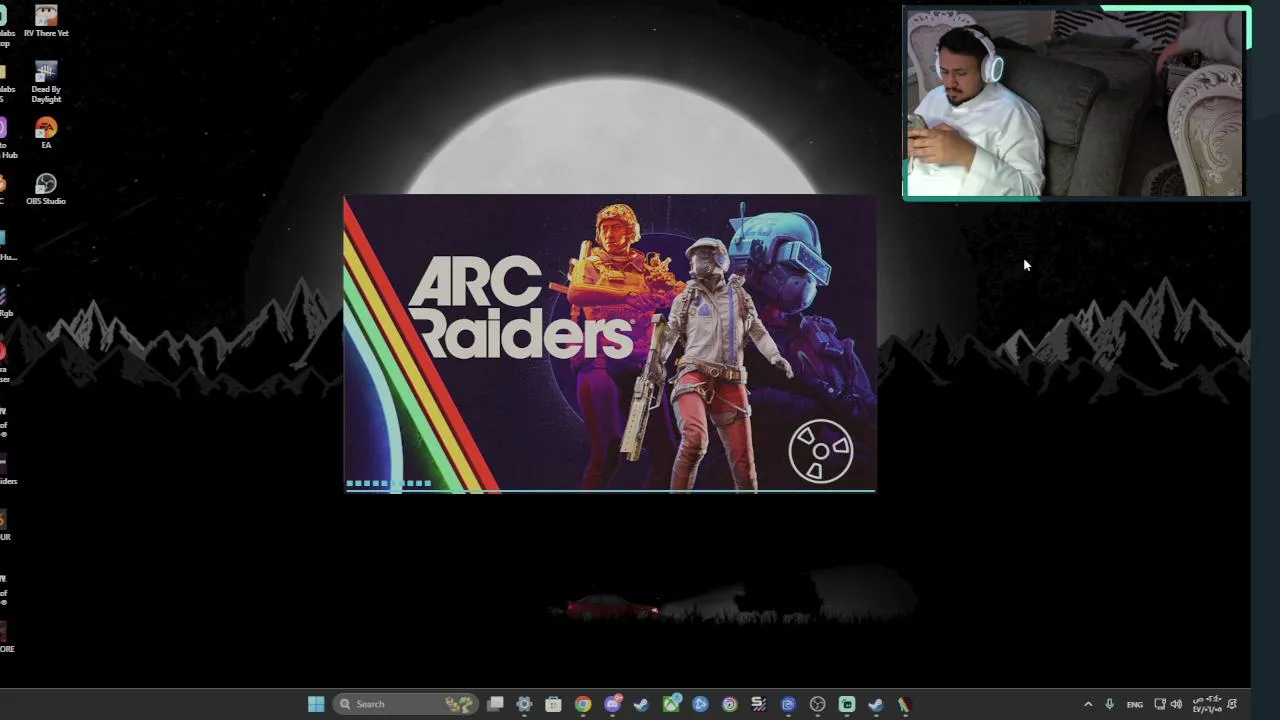Image resolution: width=1280 pixels, height=720 pixels.
Task: Open the taskbar clock and date
Action: click(x=1207, y=704)
